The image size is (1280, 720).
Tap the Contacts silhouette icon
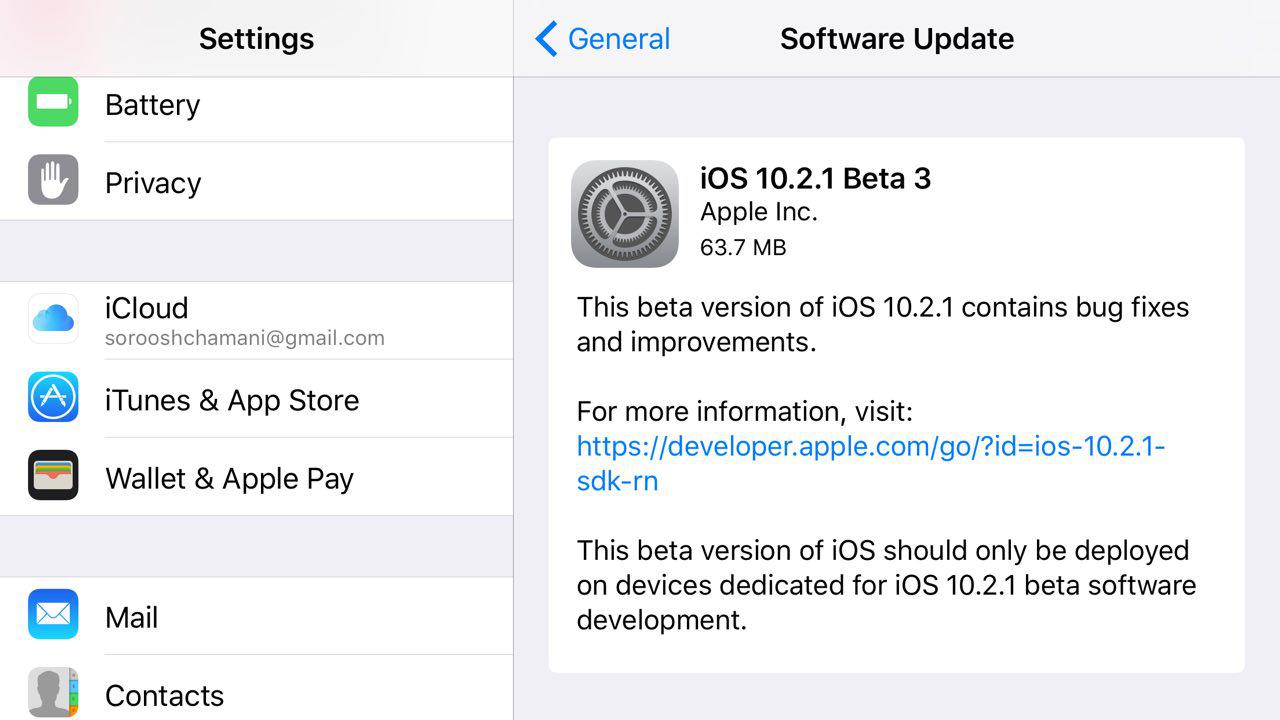(53, 692)
